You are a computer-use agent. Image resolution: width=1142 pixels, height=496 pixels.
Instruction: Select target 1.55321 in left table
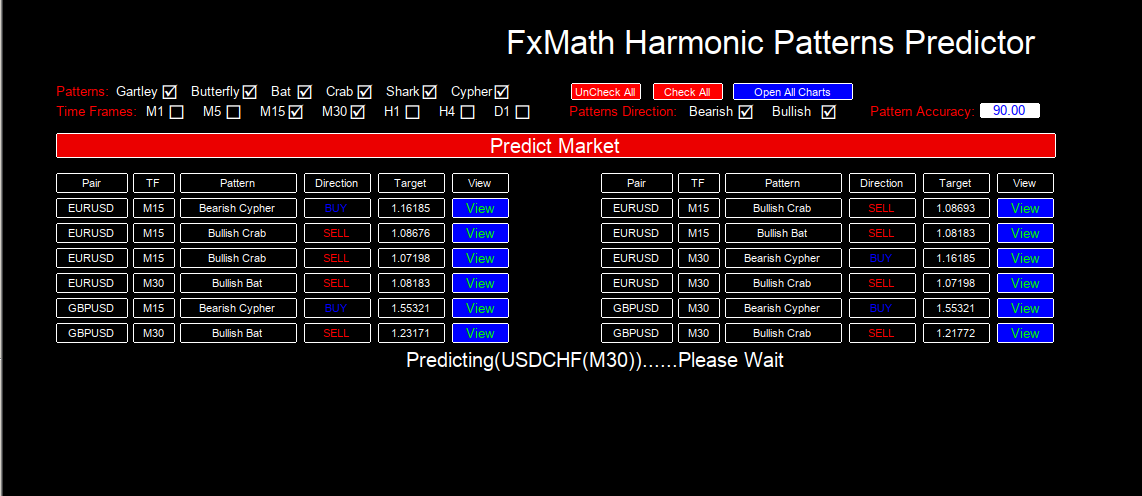pos(411,308)
